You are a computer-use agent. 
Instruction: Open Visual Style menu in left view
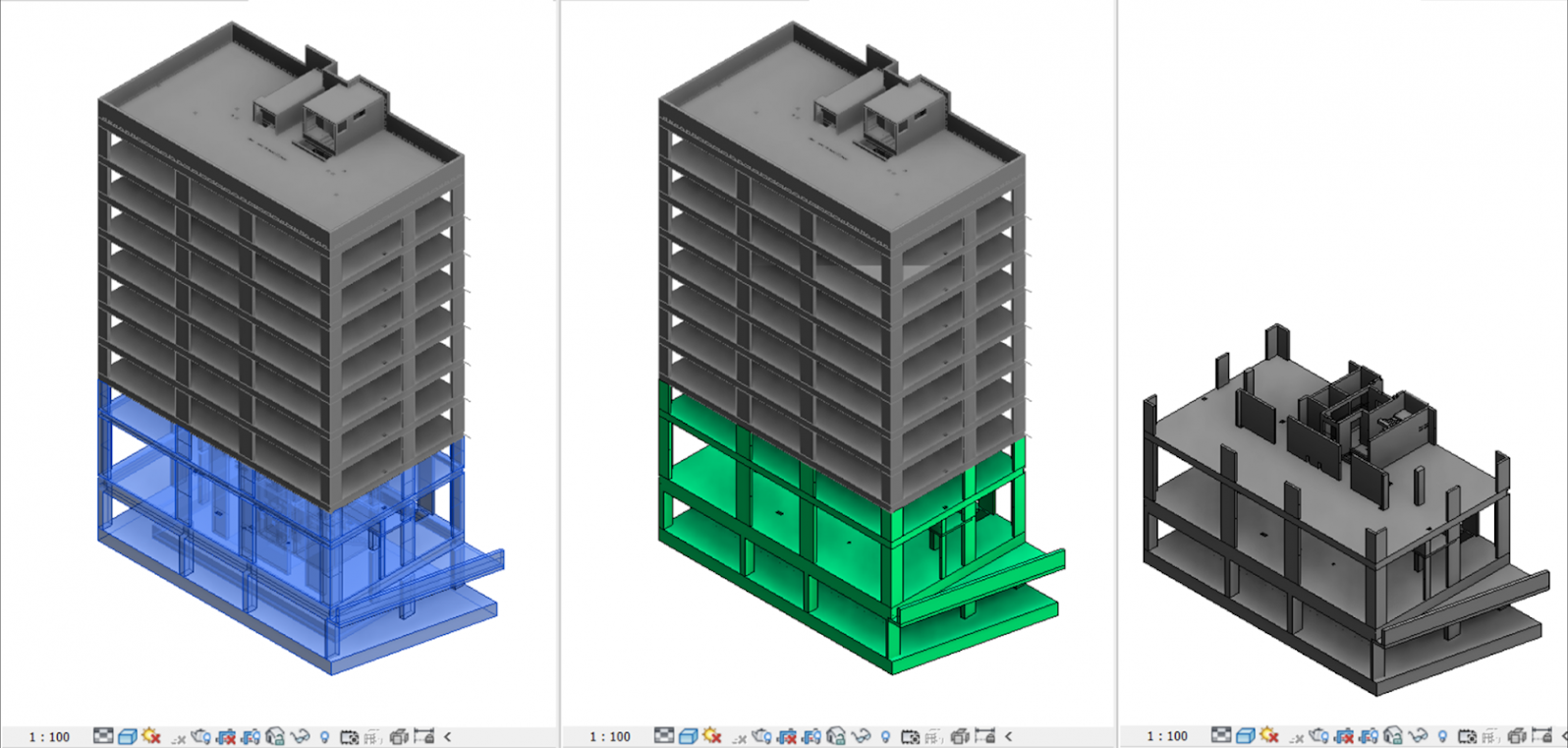pyautogui.click(x=127, y=736)
